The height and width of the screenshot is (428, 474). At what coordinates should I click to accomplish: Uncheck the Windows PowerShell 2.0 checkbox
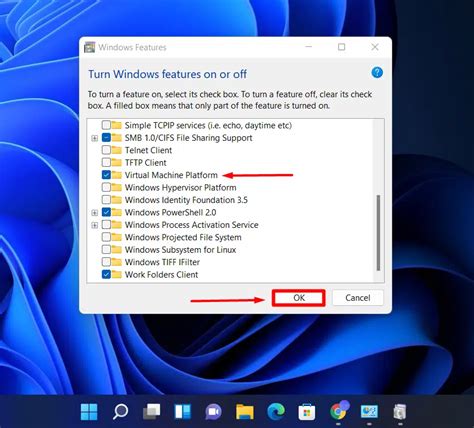[106, 212]
